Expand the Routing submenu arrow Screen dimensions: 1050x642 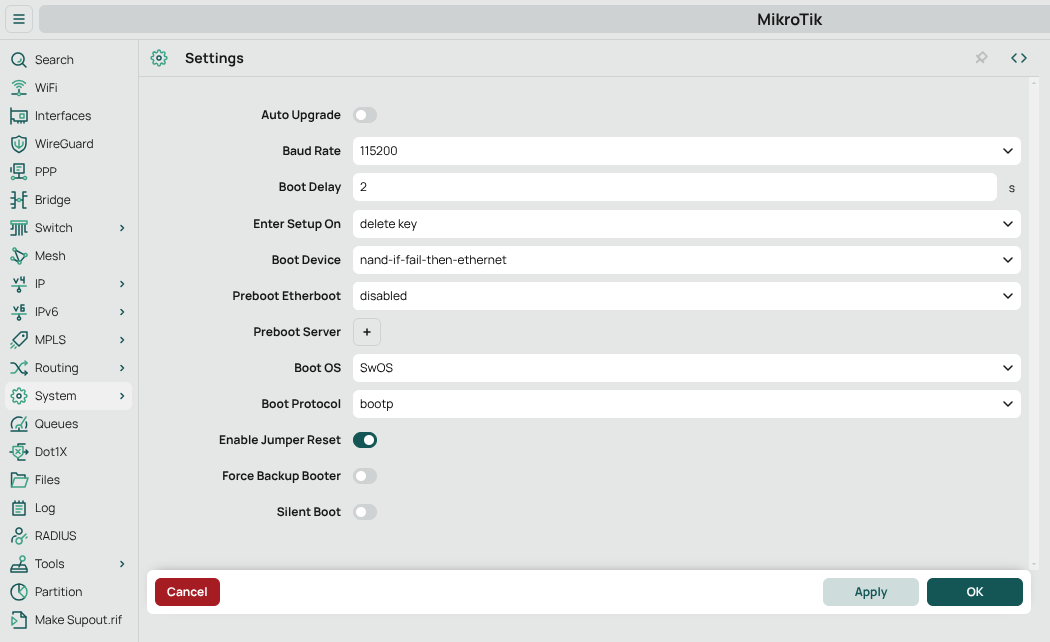(122, 368)
